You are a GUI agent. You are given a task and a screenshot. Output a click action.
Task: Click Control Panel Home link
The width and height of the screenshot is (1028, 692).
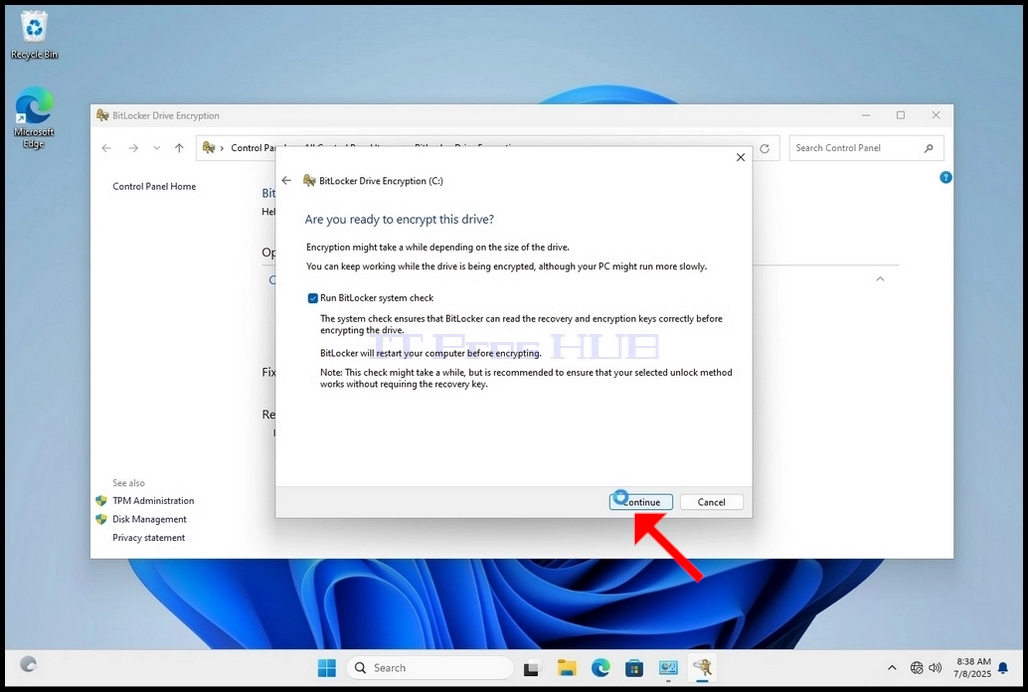tap(154, 186)
